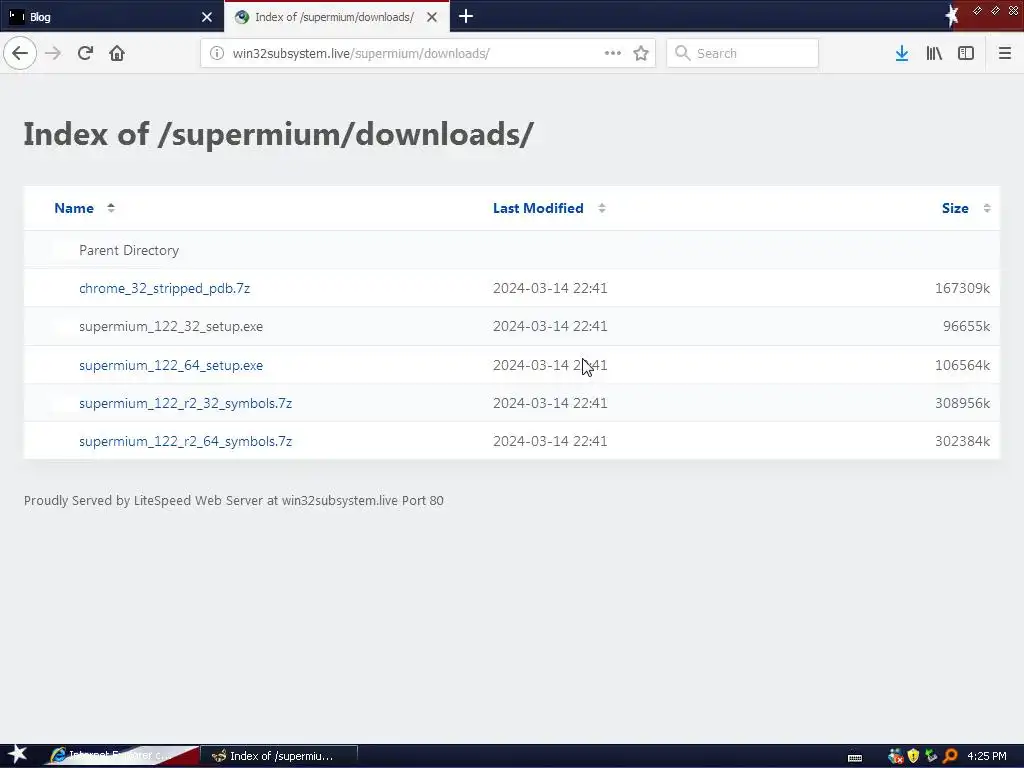
Task: Switch to Internet Explorer taskbar item
Action: click(121, 756)
